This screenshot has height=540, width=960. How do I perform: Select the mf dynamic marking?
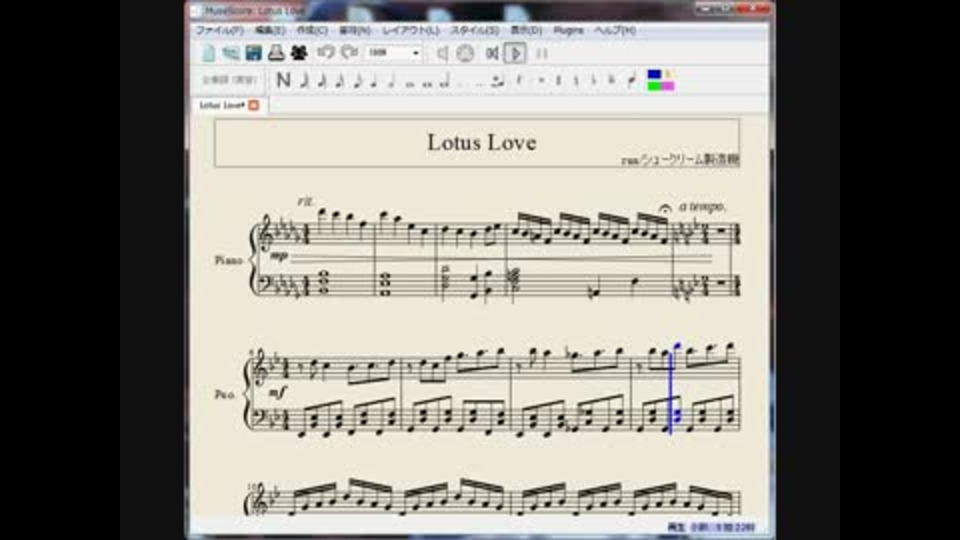277,392
